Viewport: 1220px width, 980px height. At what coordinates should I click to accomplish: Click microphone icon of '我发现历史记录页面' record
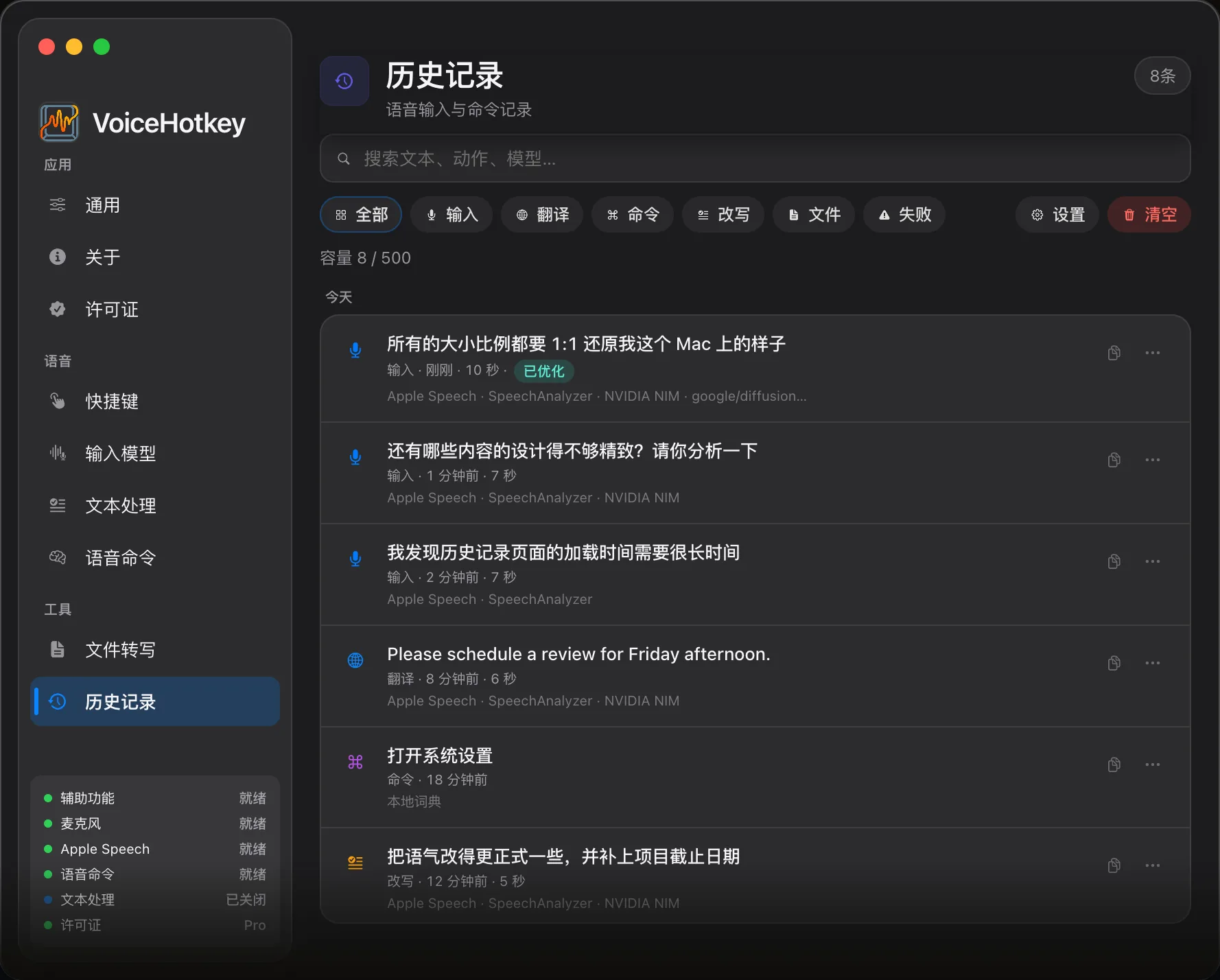(x=355, y=559)
